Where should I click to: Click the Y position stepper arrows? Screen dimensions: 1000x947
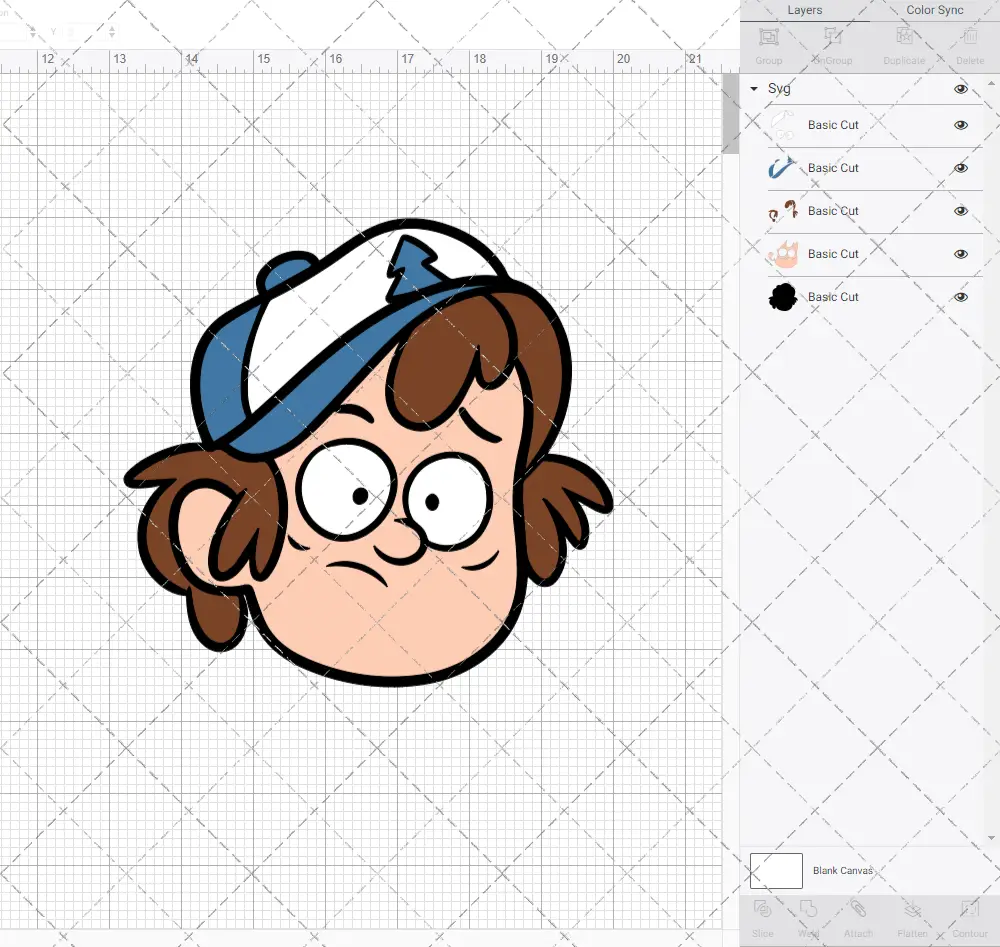(x=112, y=31)
